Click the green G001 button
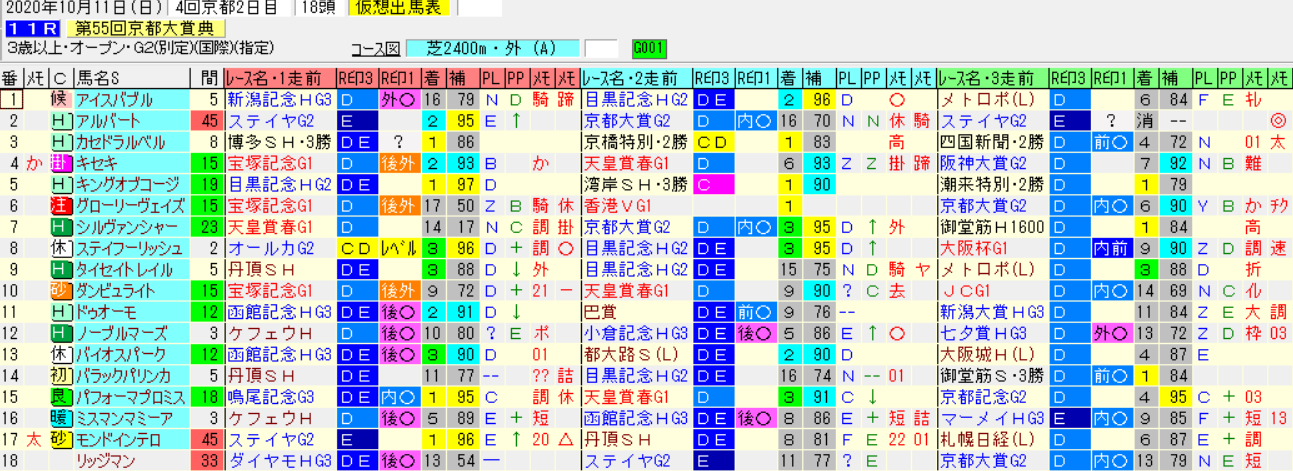 point(649,48)
